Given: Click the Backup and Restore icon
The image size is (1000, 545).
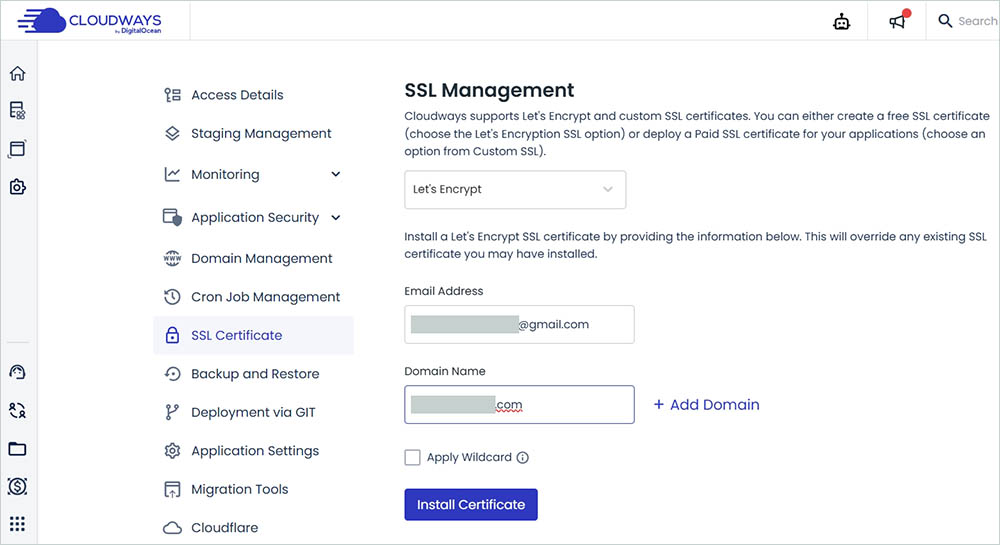Looking at the screenshot, I should [172, 374].
